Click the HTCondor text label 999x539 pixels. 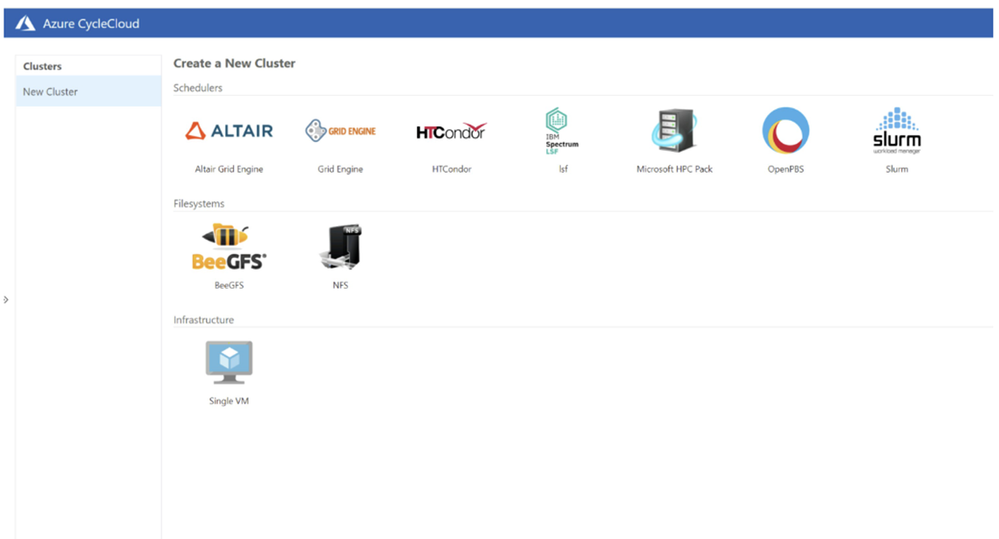click(451, 169)
